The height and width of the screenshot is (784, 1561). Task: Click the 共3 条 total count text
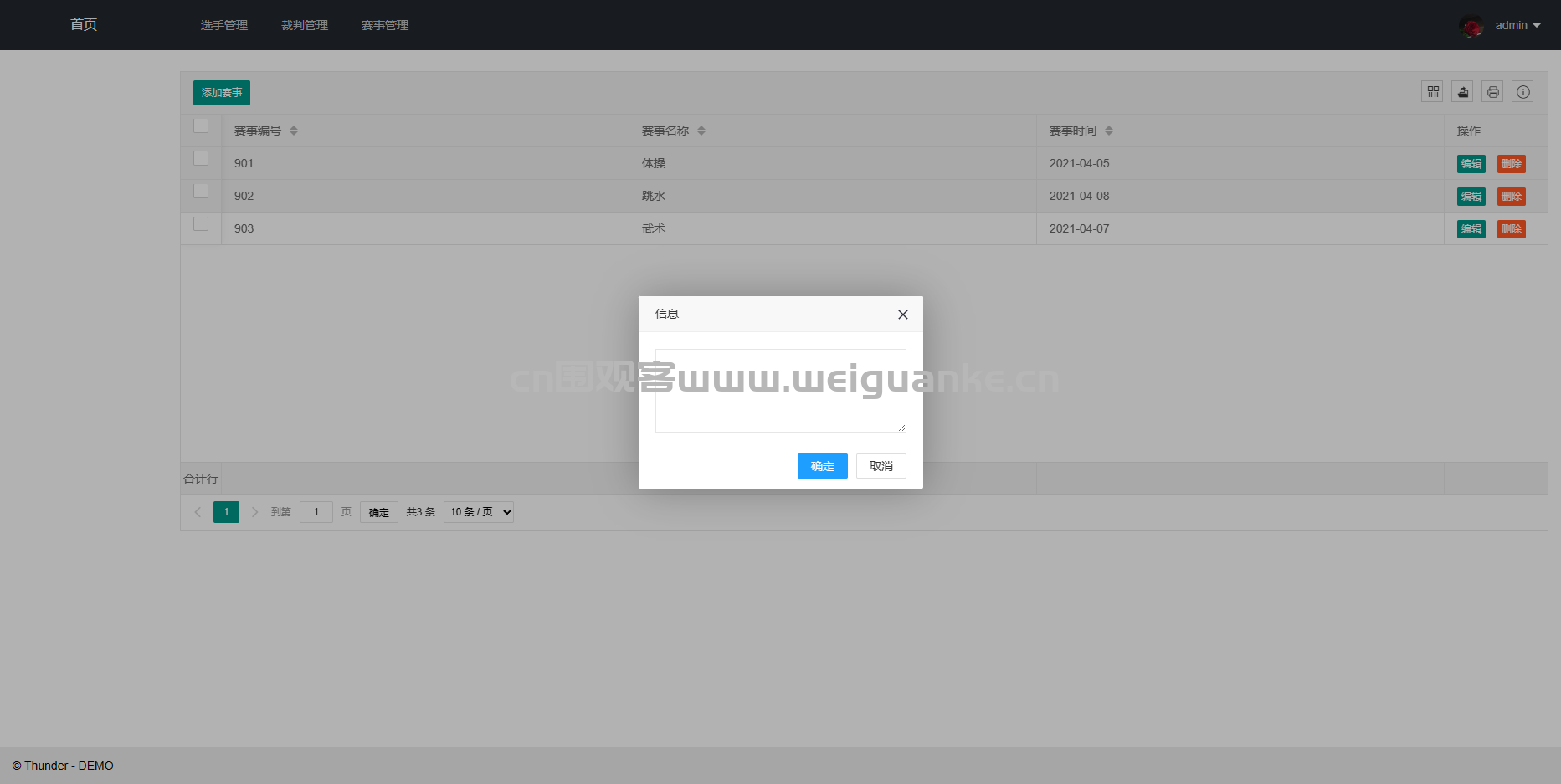421,512
